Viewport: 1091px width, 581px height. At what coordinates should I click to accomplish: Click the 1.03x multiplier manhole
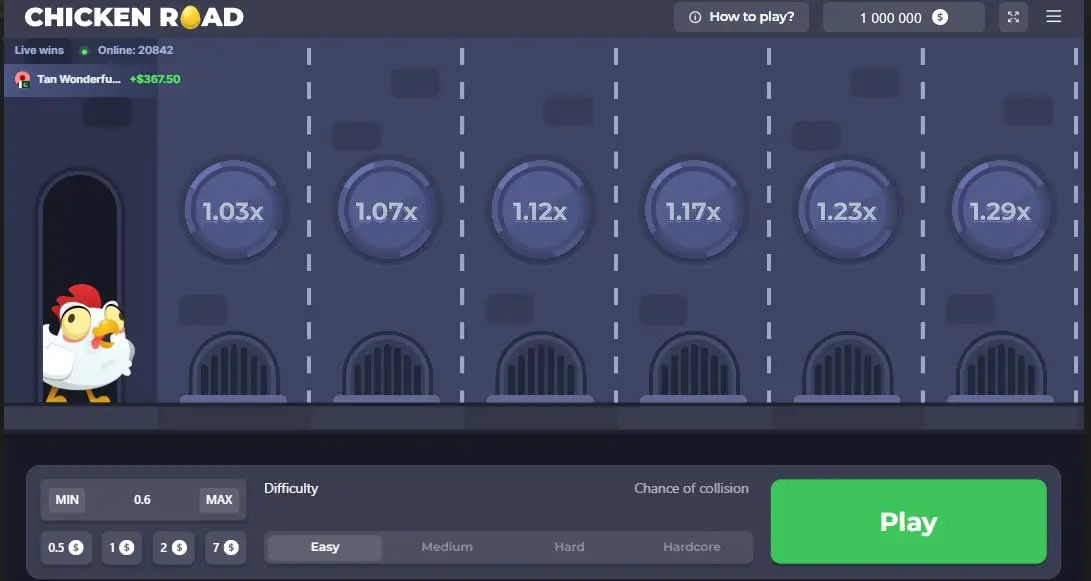point(233,211)
